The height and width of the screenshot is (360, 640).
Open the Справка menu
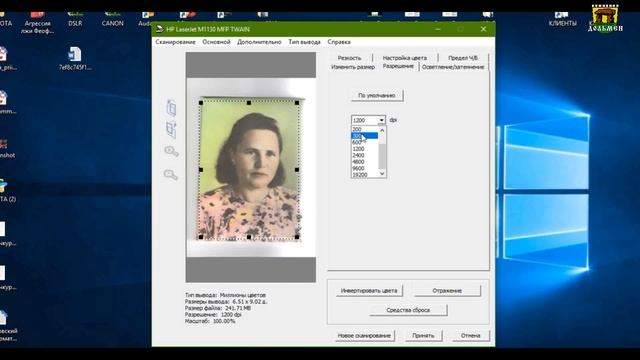coord(339,42)
